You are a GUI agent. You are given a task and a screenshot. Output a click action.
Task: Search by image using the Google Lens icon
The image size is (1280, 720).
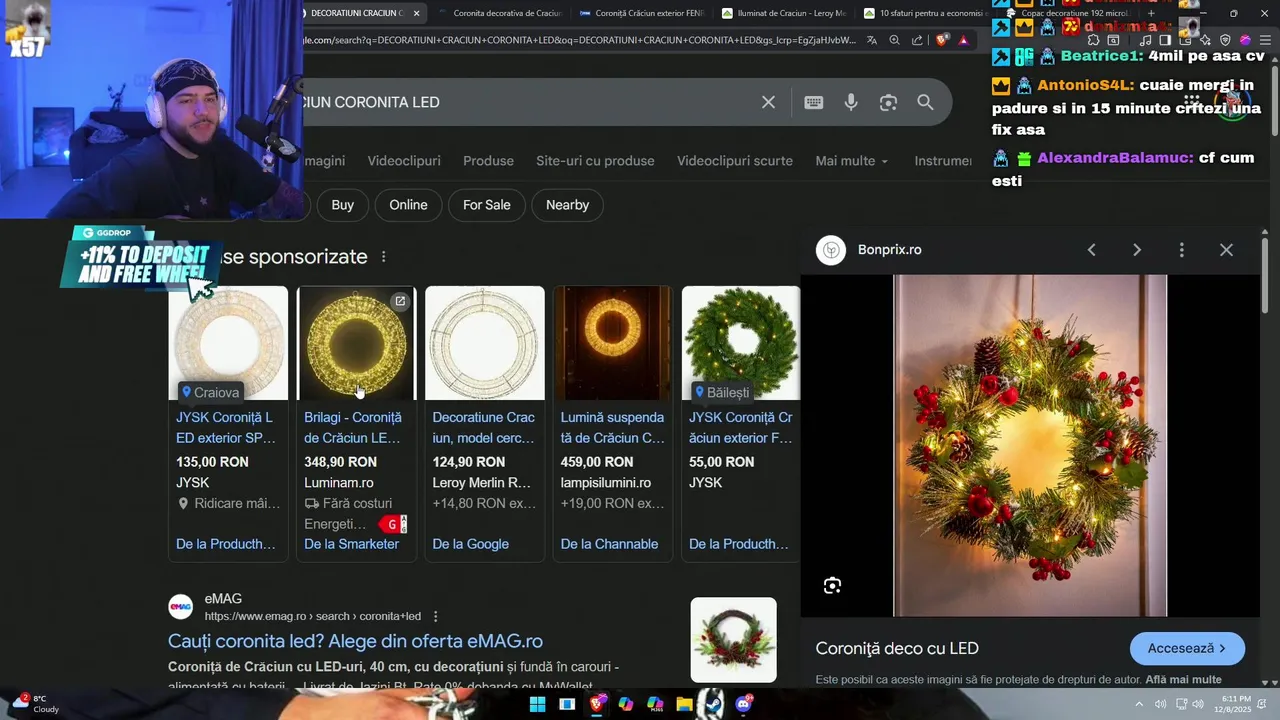coord(888,102)
